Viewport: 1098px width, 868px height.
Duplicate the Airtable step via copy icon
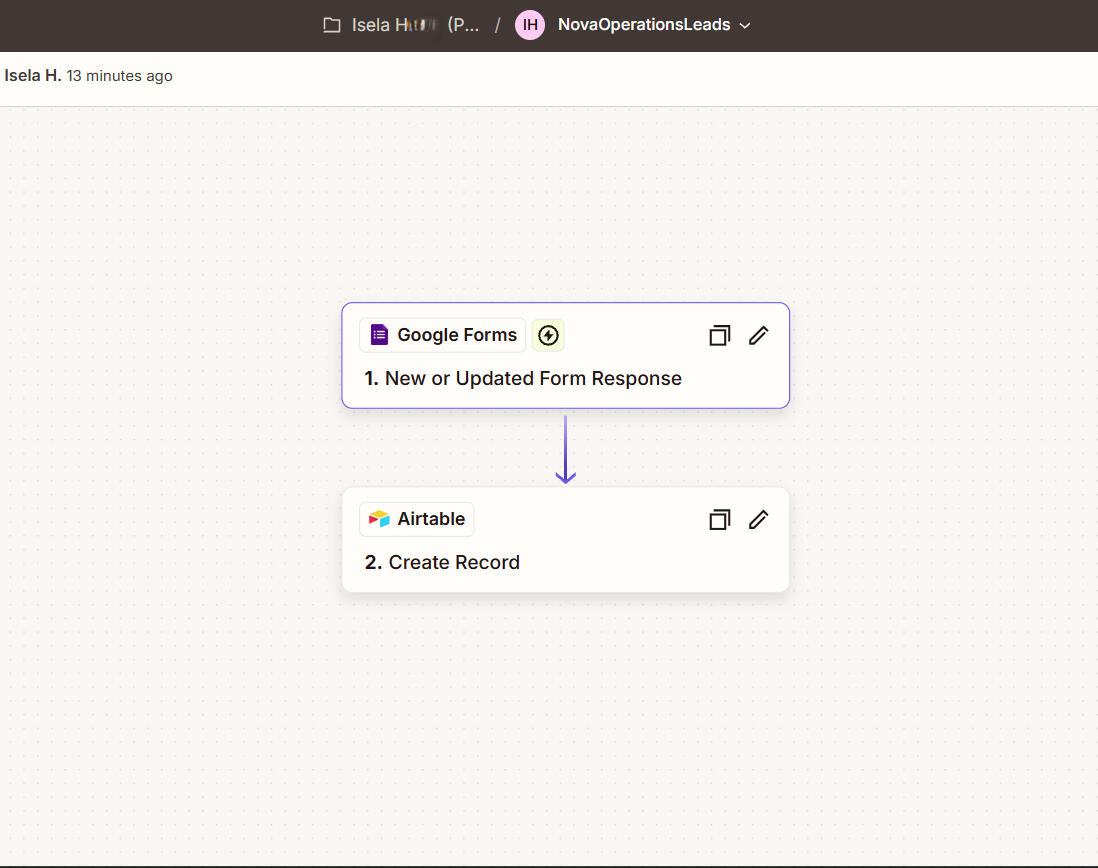click(x=719, y=519)
